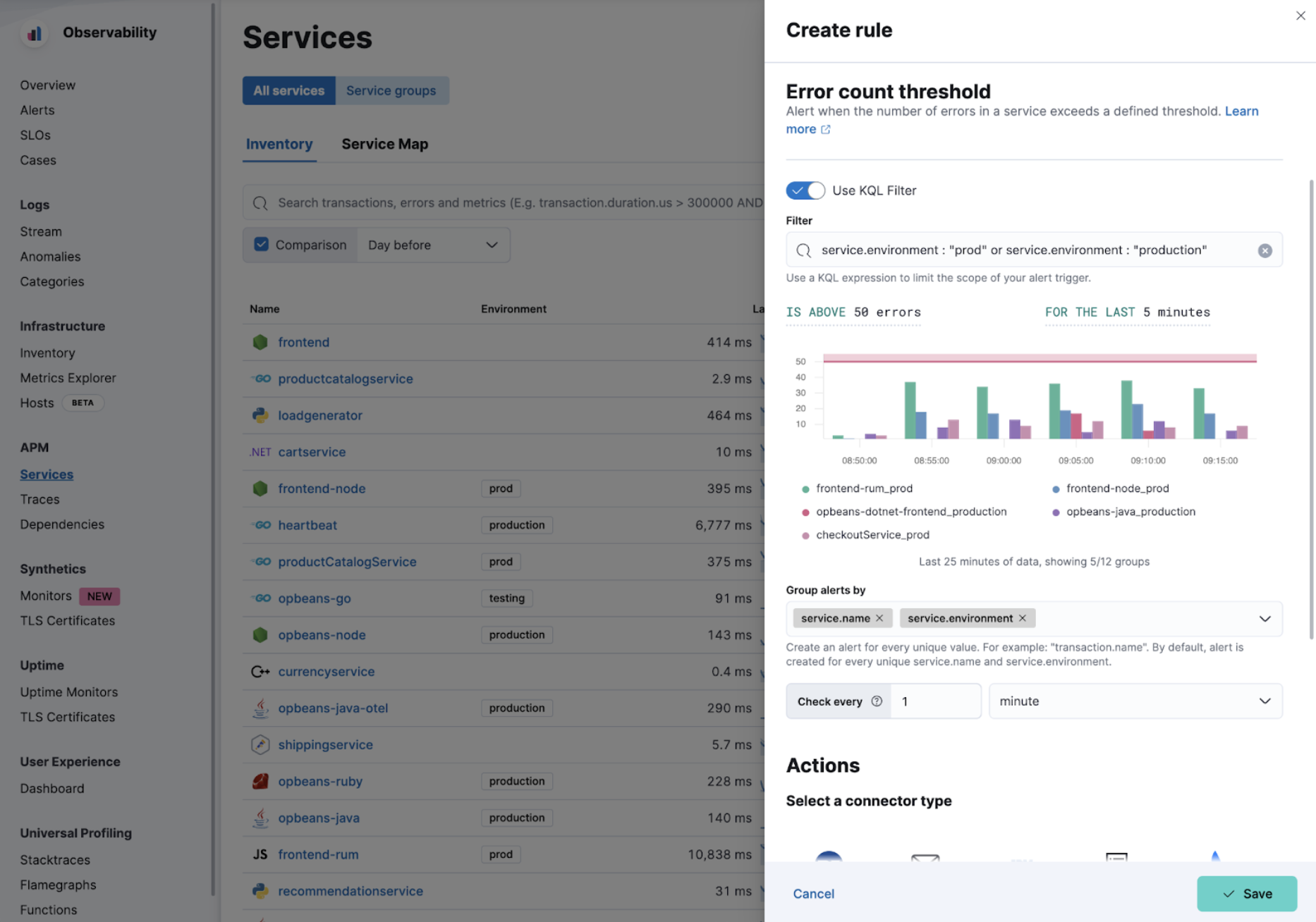Click the Observability logo icon

[x=34, y=33]
